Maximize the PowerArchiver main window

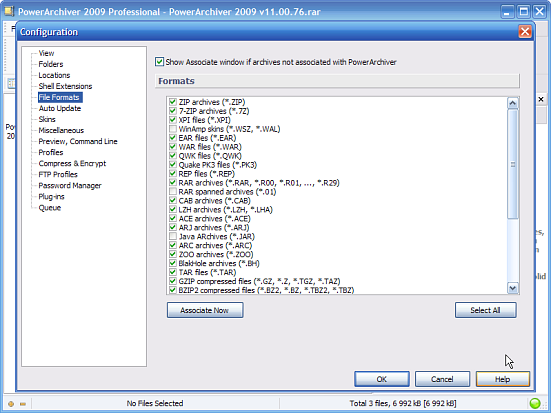[x=524, y=12]
